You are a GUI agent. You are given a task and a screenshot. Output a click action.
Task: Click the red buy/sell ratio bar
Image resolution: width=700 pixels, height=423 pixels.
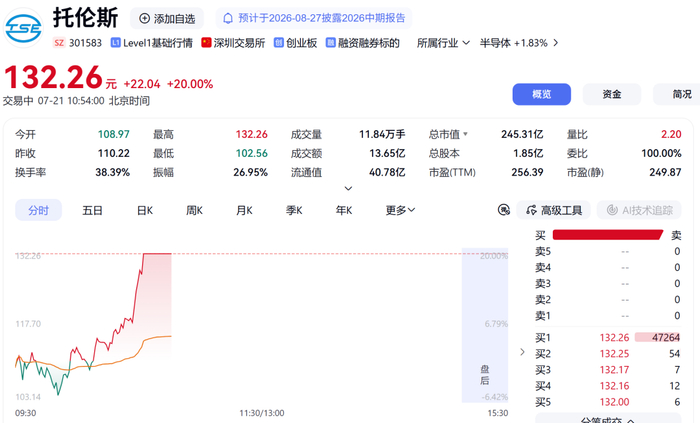click(x=608, y=235)
